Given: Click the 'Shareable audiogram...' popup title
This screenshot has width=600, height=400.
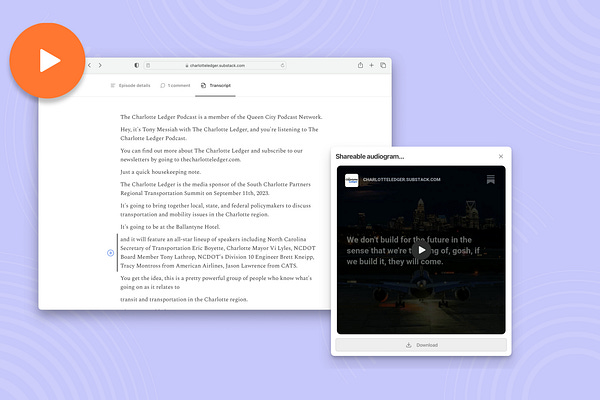Looking at the screenshot, I should tap(370, 157).
